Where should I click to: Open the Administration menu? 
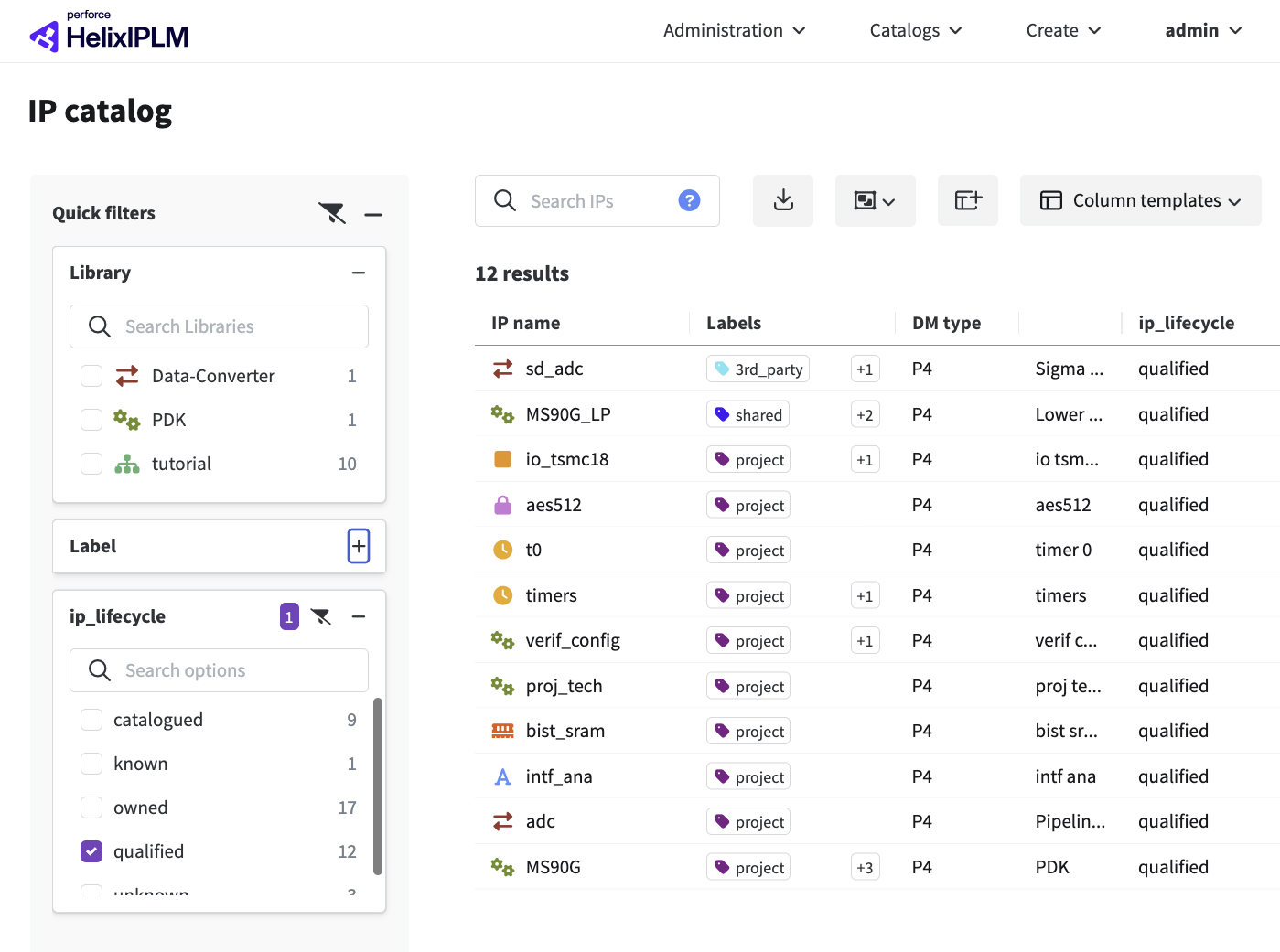coord(734,30)
